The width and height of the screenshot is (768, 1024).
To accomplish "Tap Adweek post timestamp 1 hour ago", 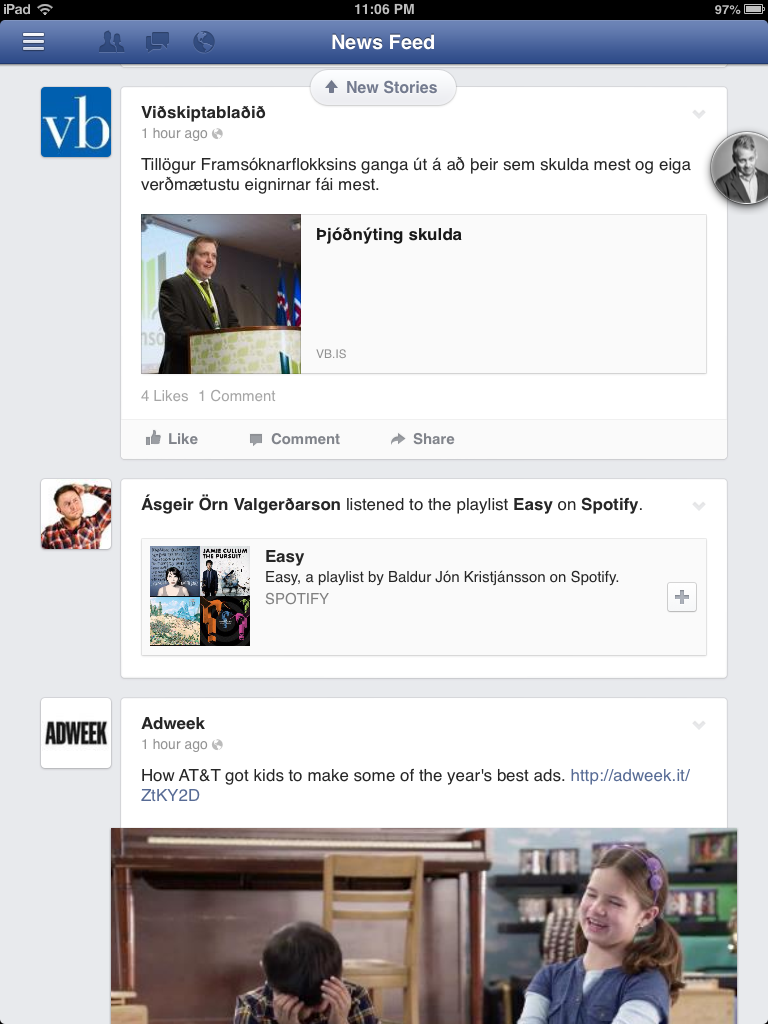I will tap(174, 744).
